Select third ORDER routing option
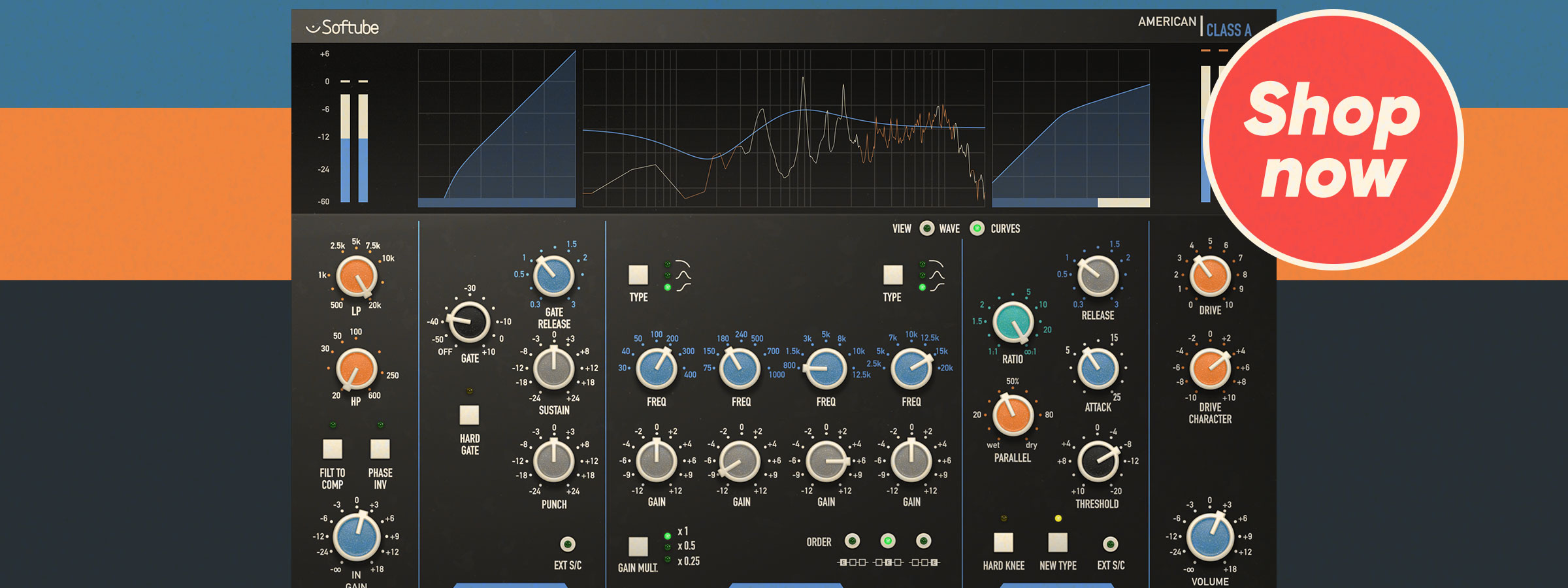The width and height of the screenshot is (1568, 588). coord(923,541)
